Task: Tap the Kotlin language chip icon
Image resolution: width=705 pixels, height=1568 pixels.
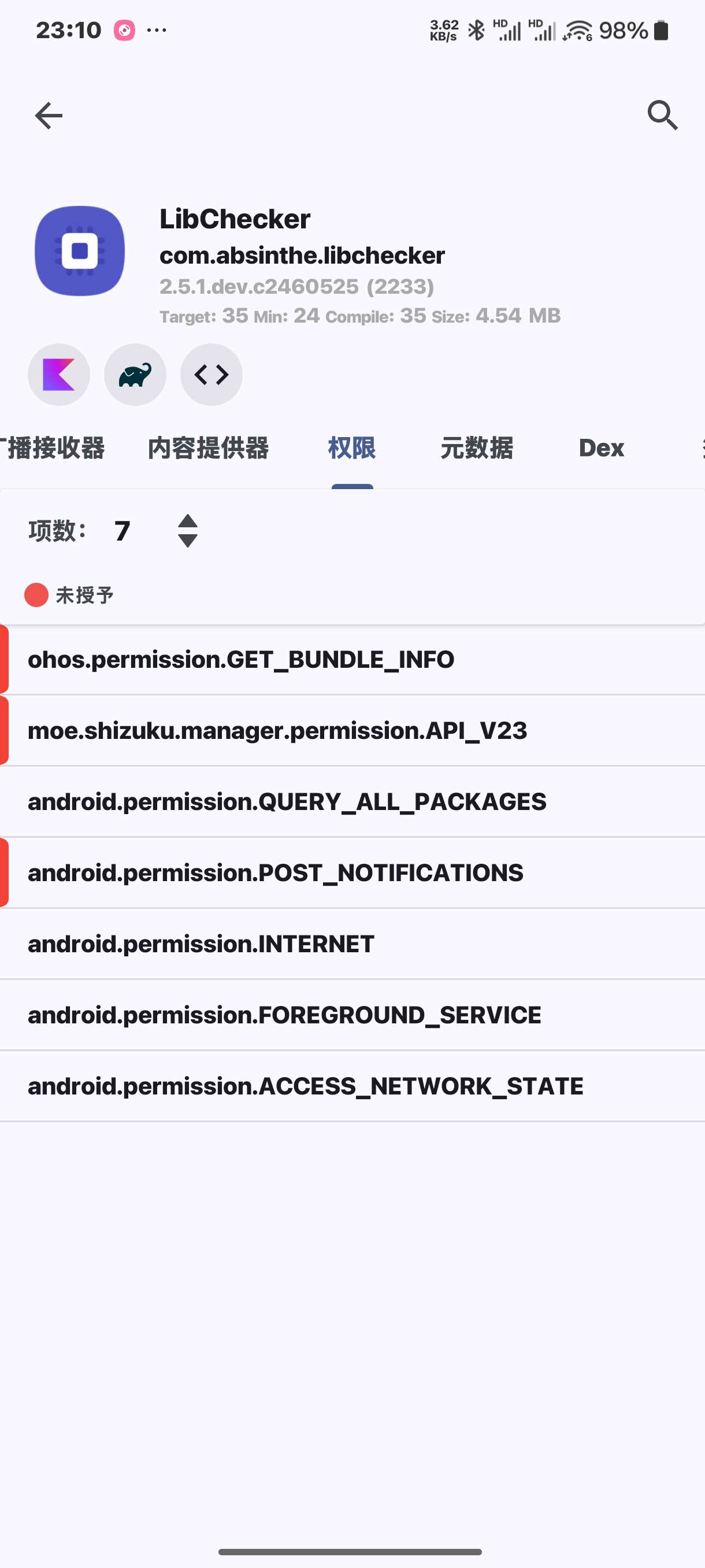Action: pyautogui.click(x=59, y=374)
